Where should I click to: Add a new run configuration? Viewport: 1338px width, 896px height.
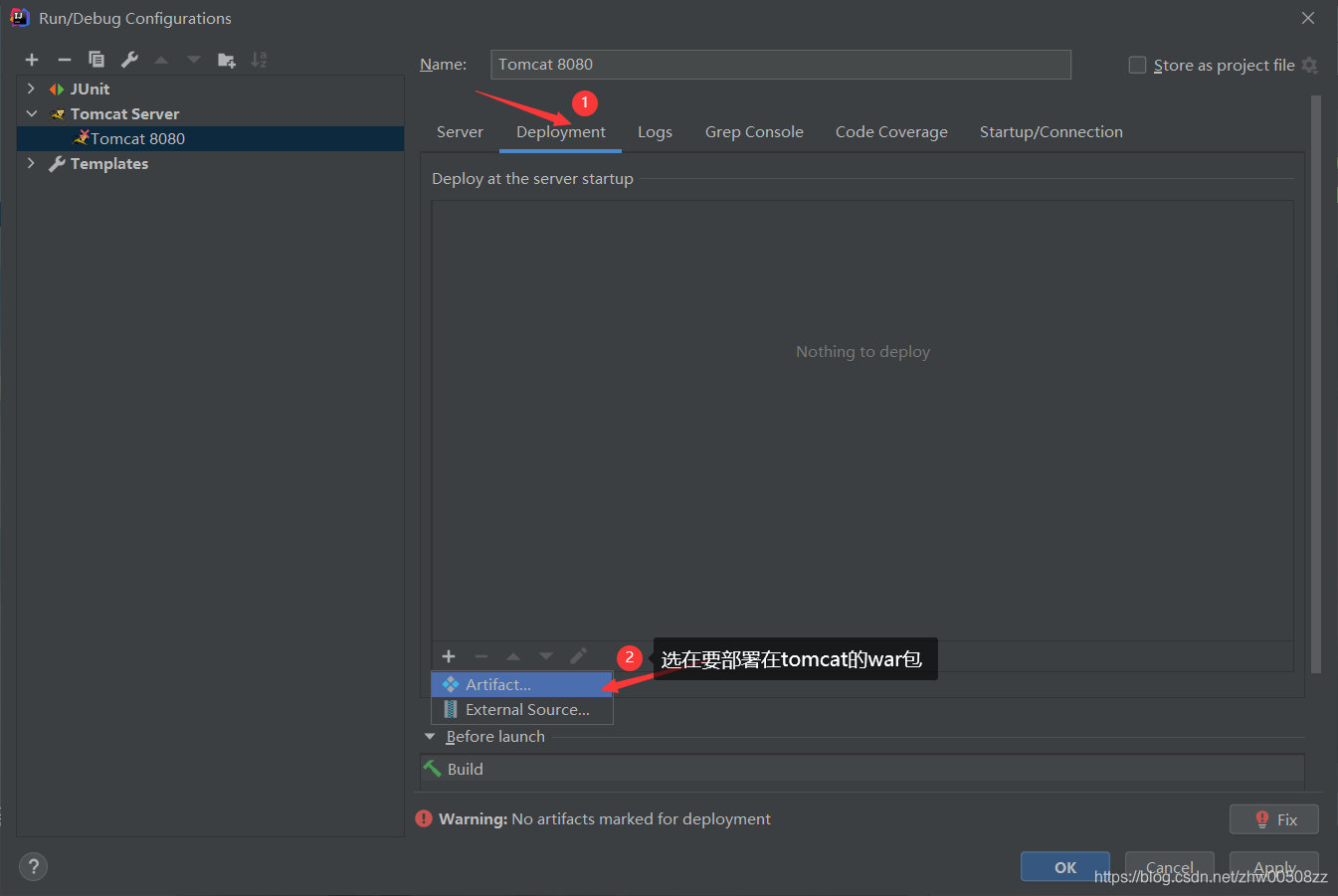[32, 60]
